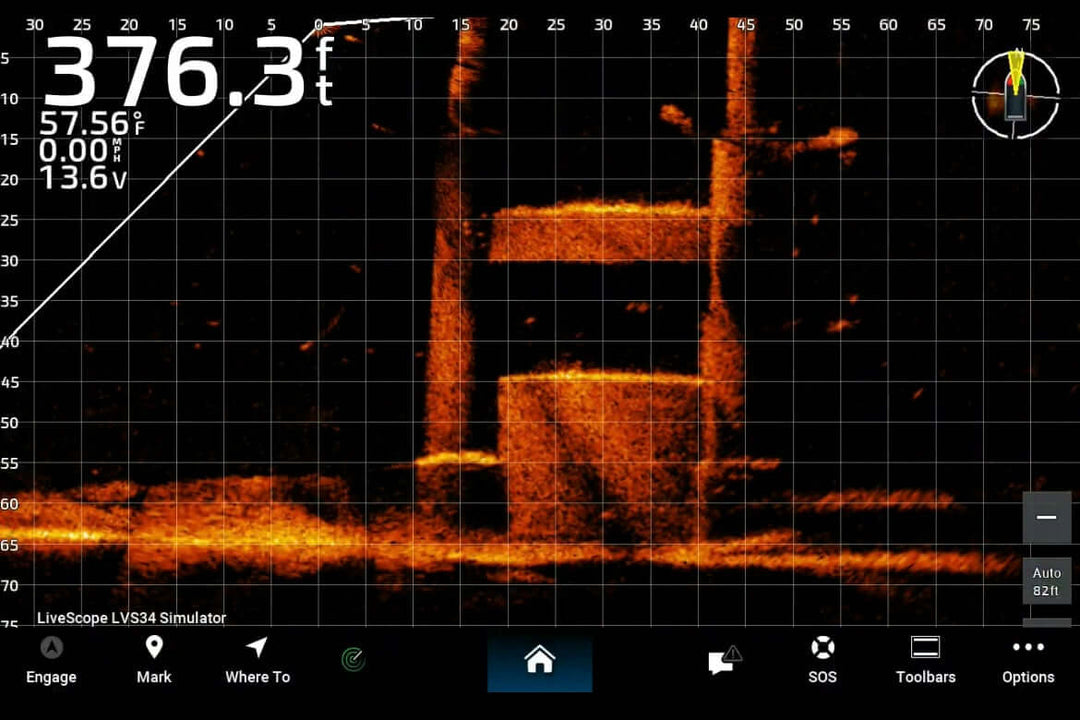Toggle the Auto 82ft range mode
Image resolution: width=1080 pixels, height=720 pixels.
tap(1046, 582)
